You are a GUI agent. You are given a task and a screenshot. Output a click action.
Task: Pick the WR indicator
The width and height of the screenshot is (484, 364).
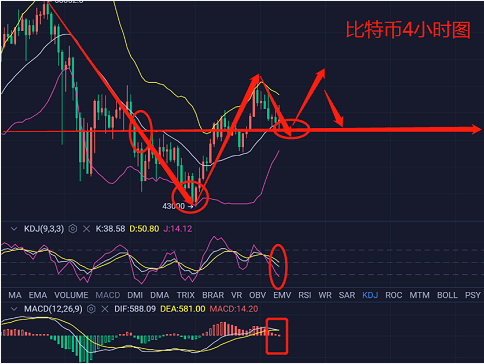[325, 295]
